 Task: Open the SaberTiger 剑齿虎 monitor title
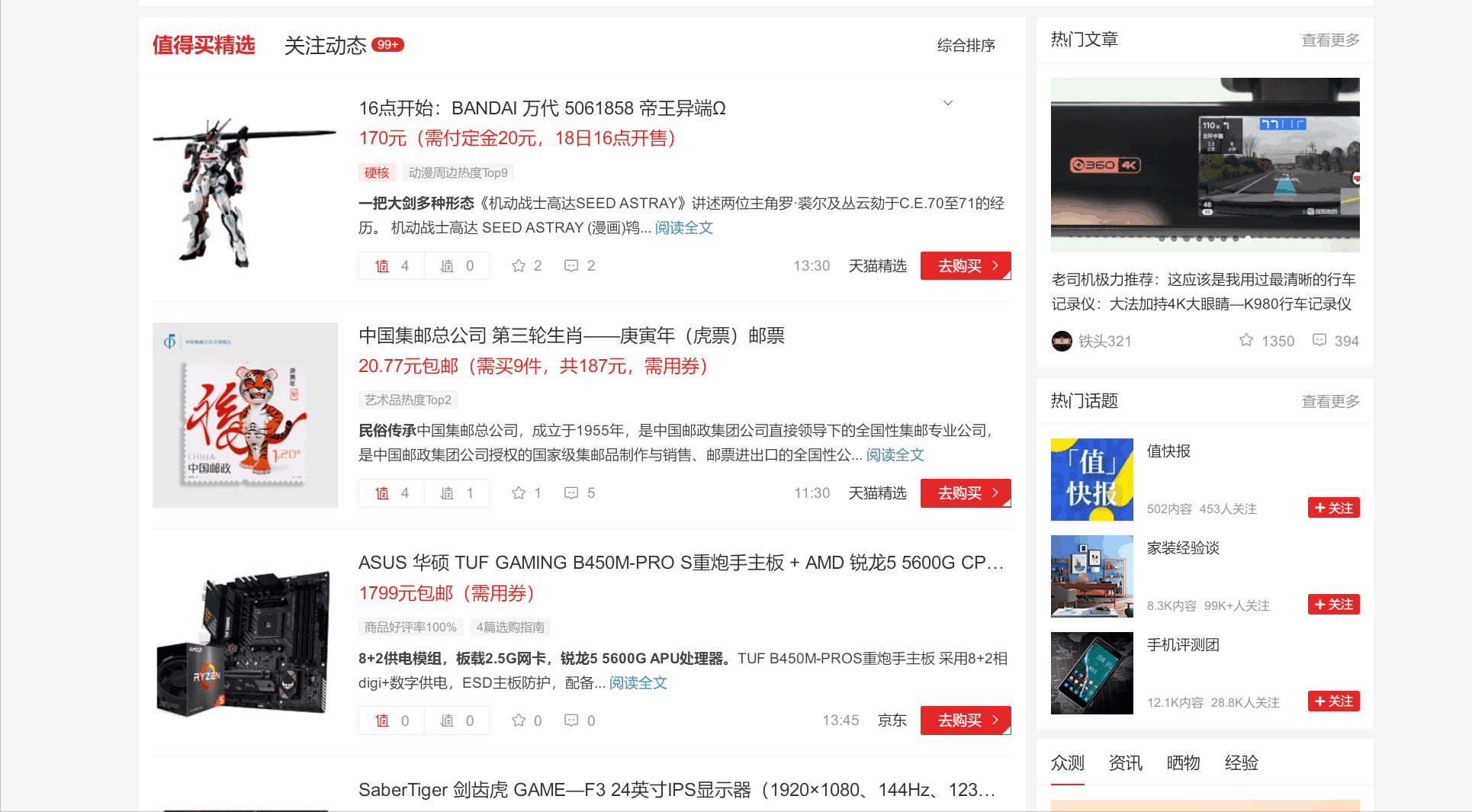pyautogui.click(x=677, y=790)
